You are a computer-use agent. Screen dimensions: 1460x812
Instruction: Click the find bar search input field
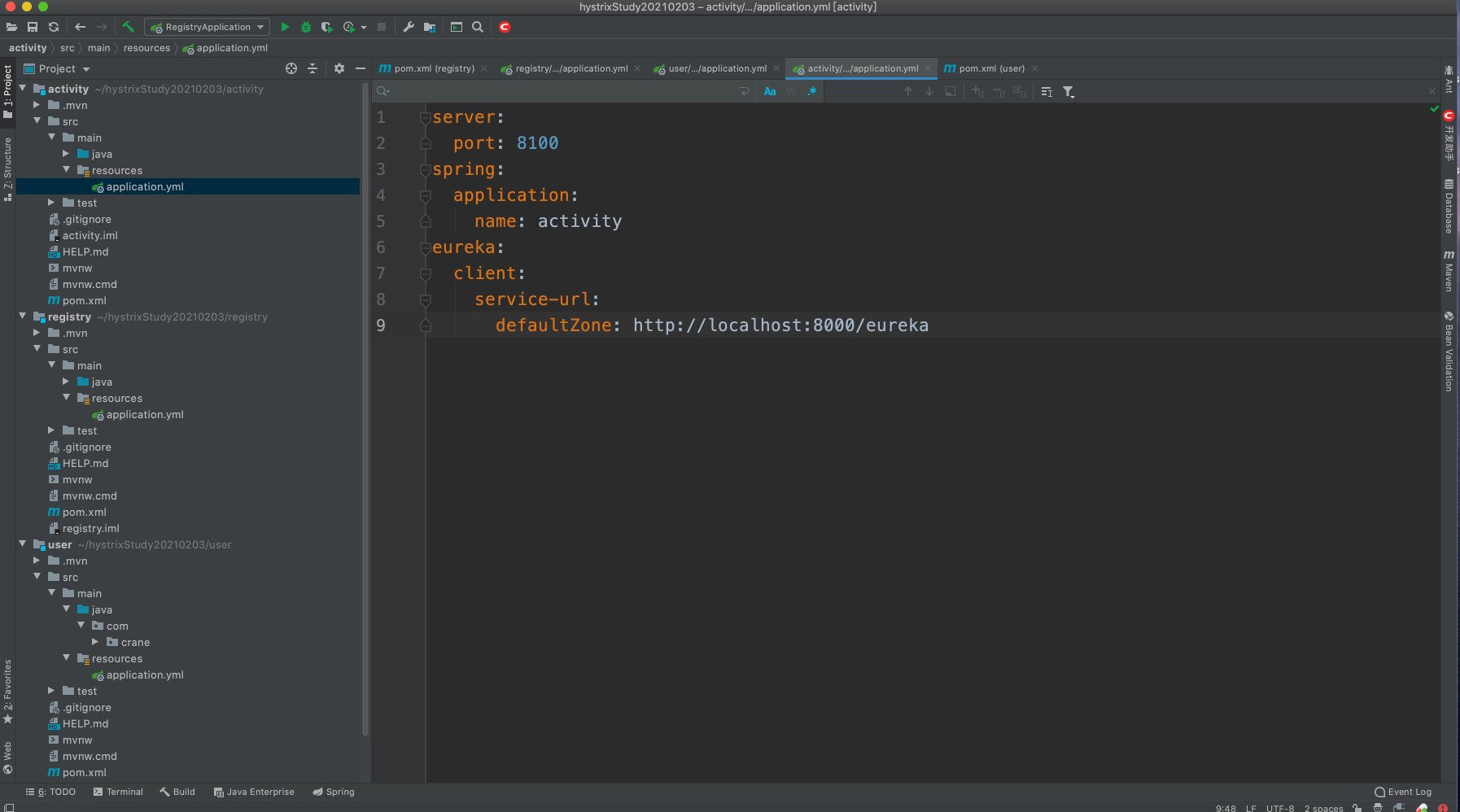562,91
